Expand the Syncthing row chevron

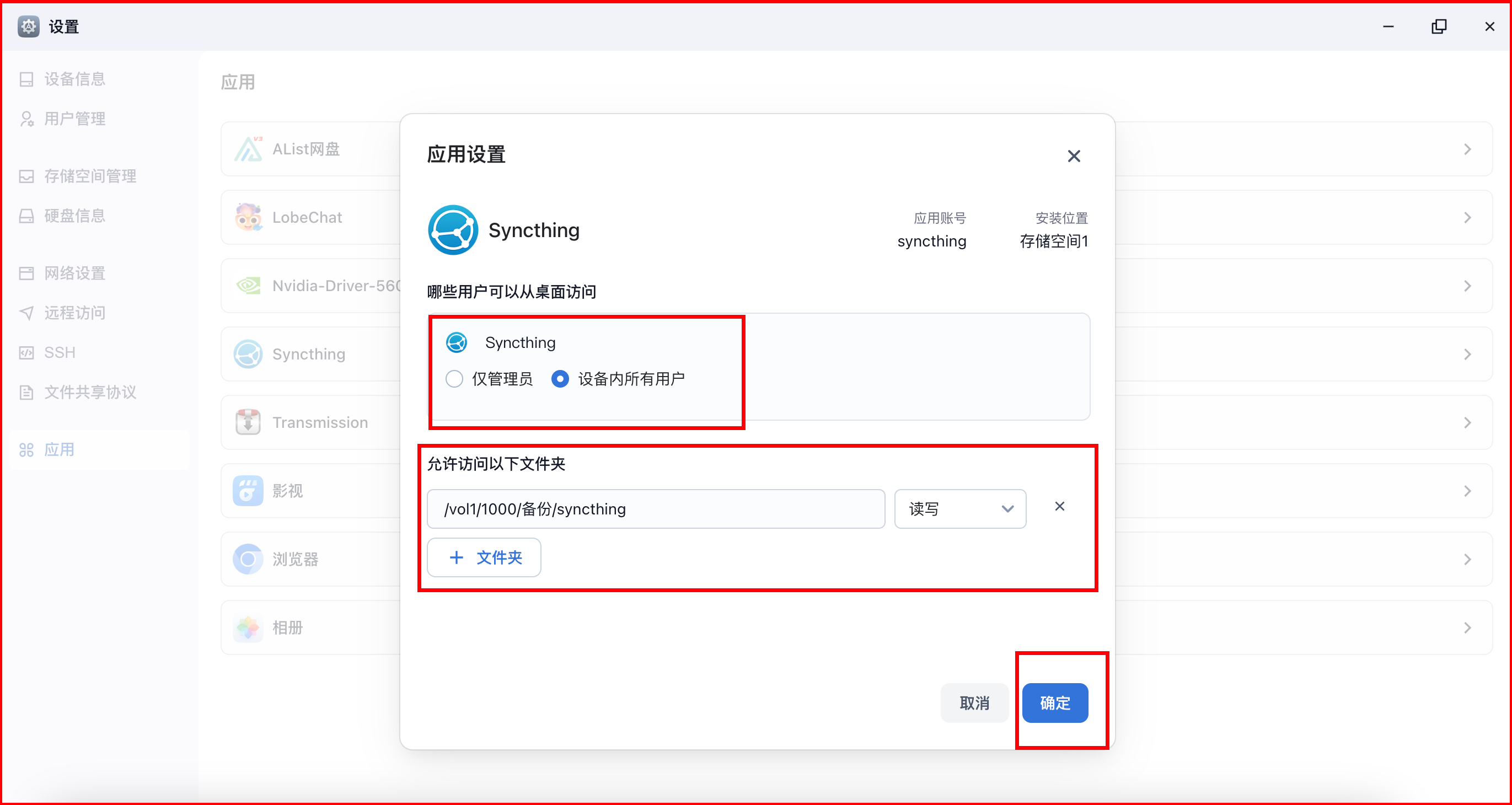tap(1467, 355)
